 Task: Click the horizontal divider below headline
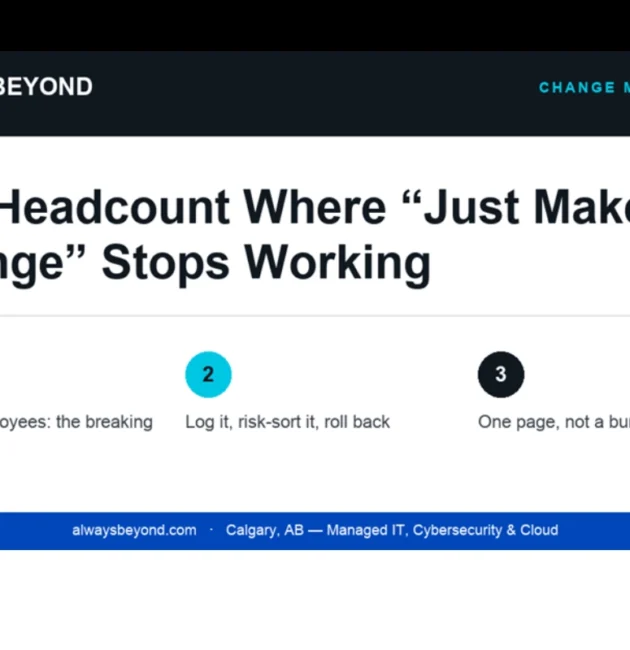click(315, 316)
